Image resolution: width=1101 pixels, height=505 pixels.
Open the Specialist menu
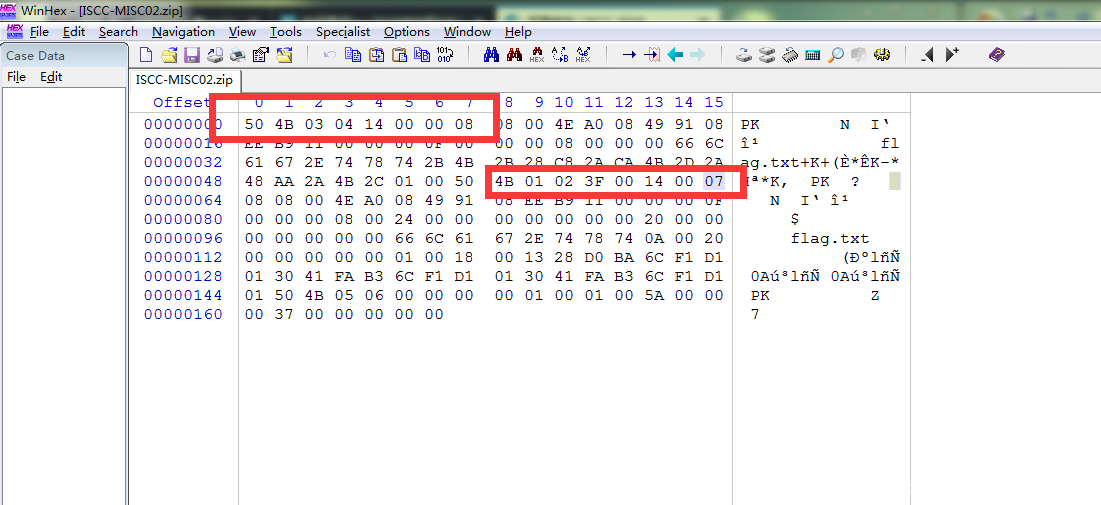tap(343, 32)
